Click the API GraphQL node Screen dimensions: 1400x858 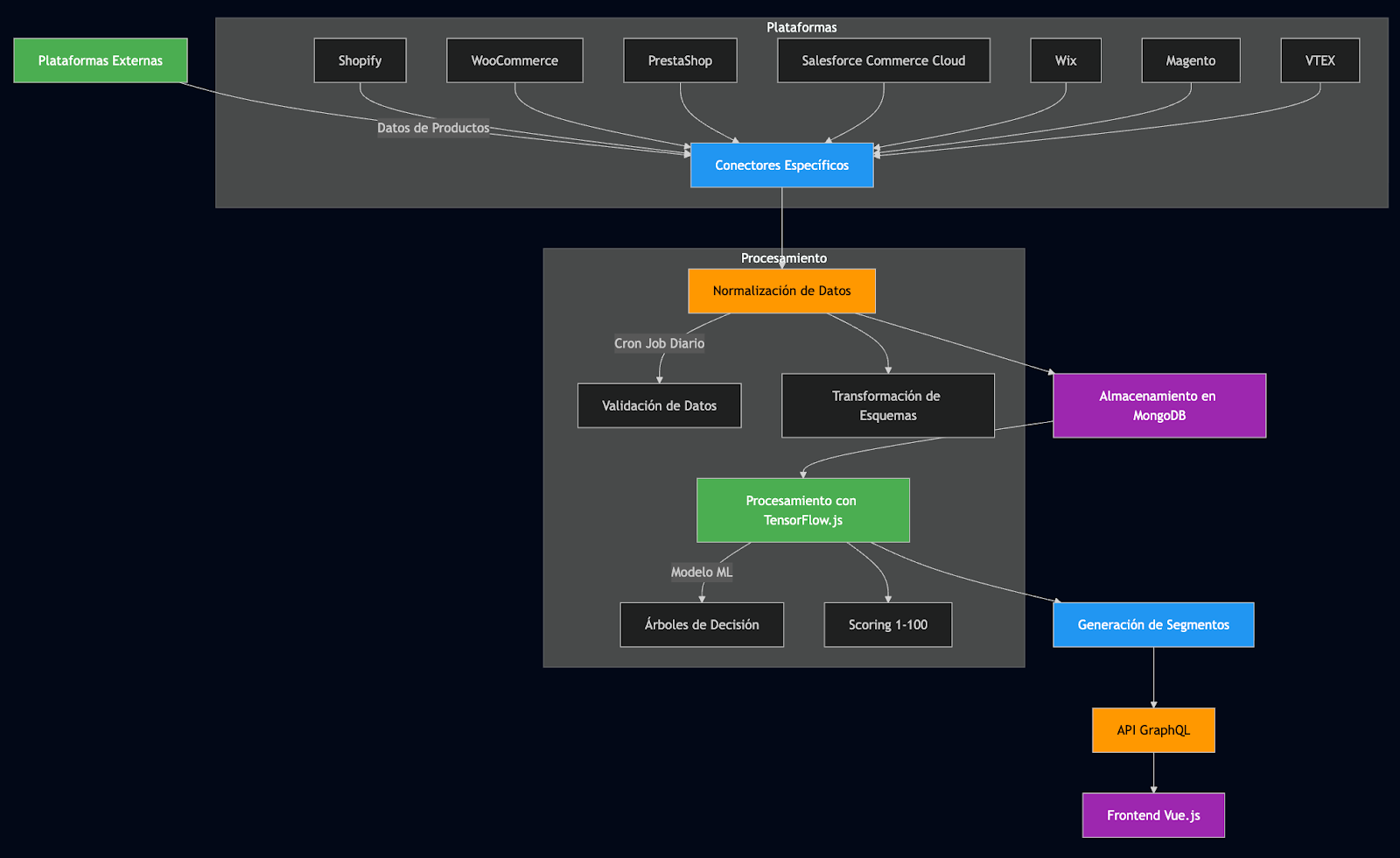coord(1153,730)
